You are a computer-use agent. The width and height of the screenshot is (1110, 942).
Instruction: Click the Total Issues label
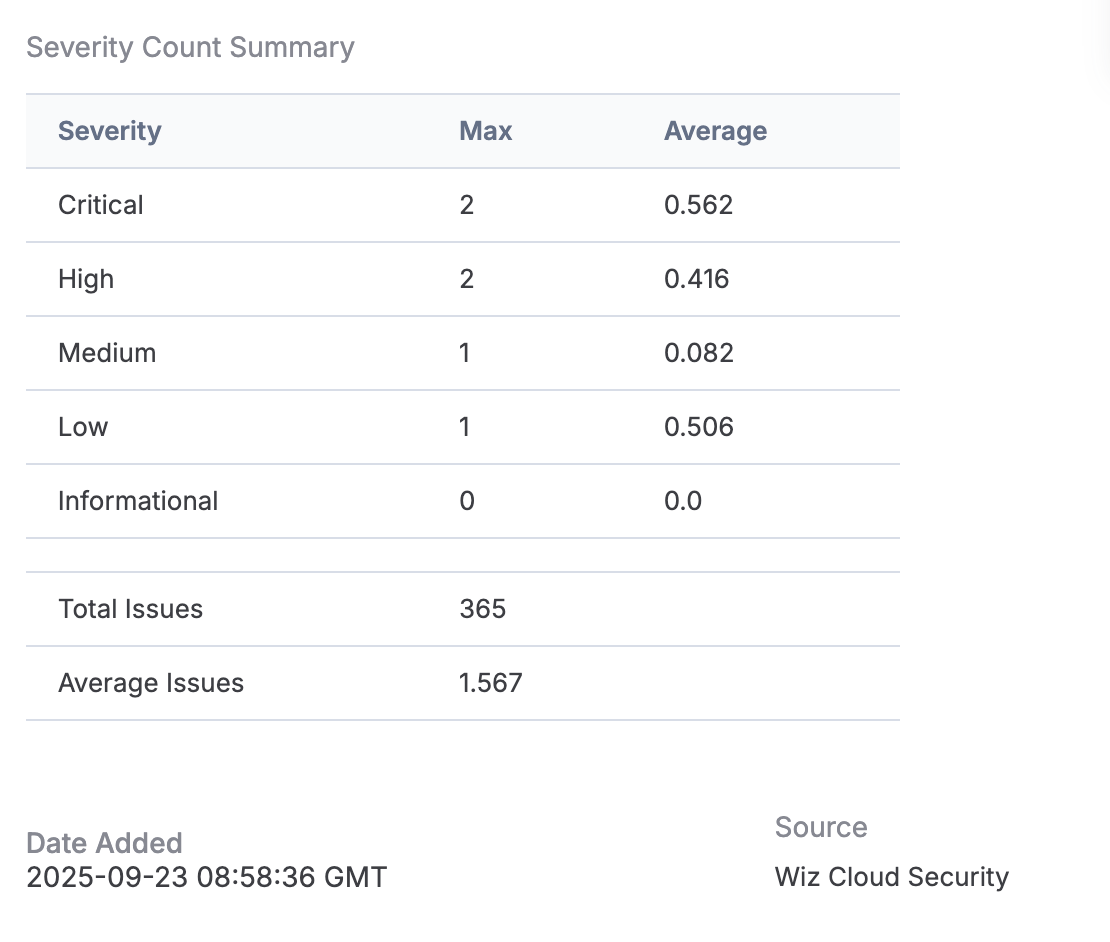click(x=130, y=609)
